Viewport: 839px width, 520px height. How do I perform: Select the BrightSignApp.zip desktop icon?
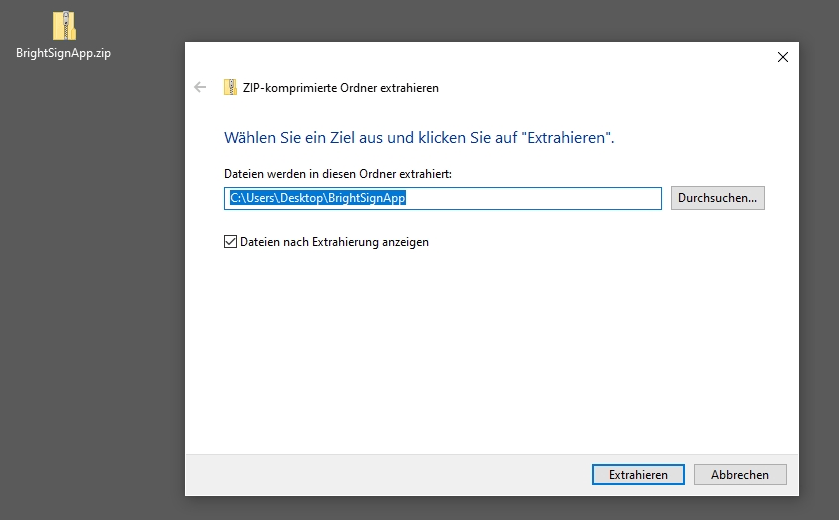coord(63,27)
